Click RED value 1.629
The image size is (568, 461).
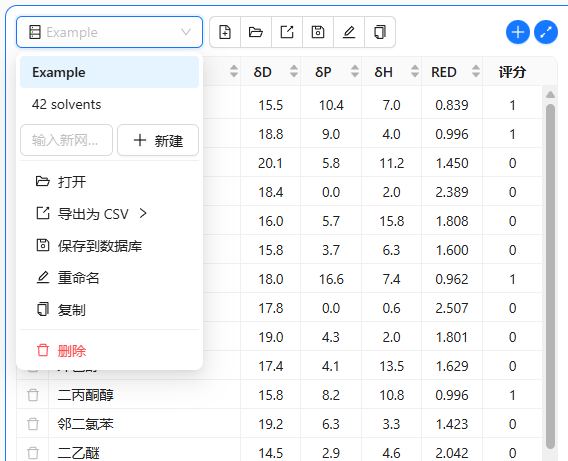[x=452, y=366]
